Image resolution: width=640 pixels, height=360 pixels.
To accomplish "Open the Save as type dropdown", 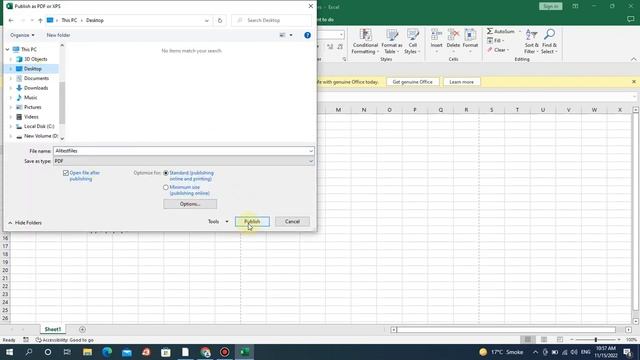I will (311, 161).
